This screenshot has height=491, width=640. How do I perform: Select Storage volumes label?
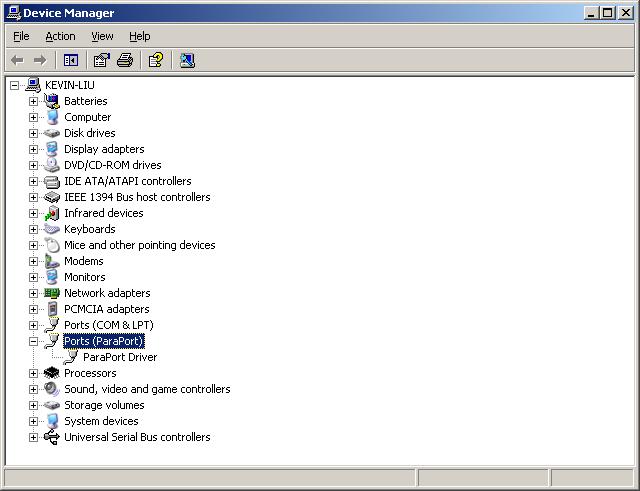pos(104,405)
